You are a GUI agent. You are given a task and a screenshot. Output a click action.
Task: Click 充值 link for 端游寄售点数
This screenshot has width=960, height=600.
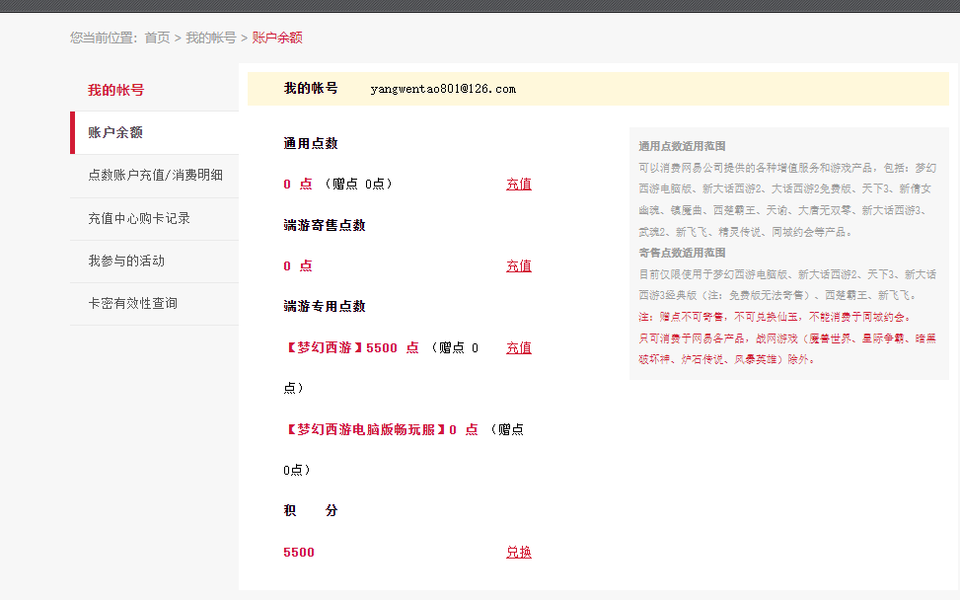point(519,266)
